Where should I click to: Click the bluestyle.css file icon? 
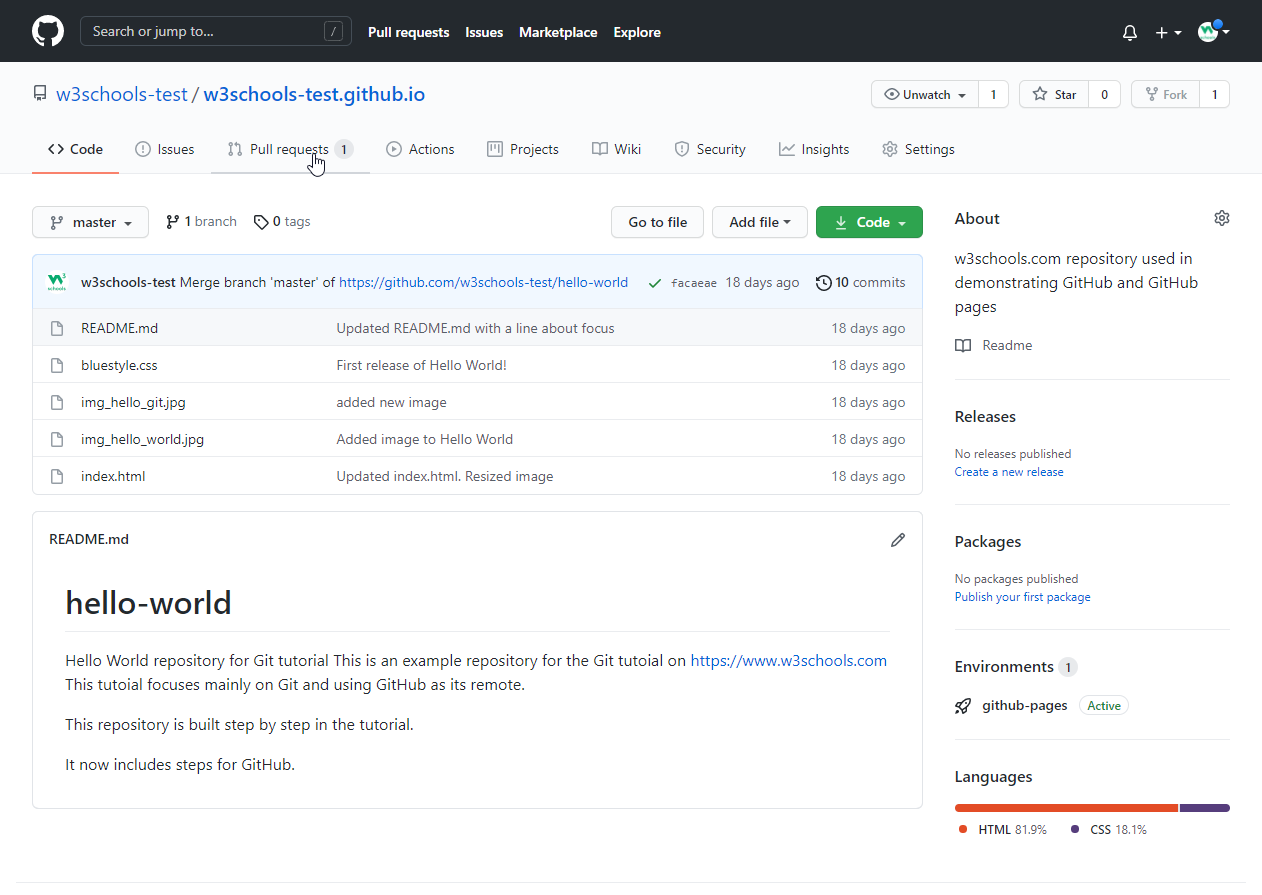coord(58,365)
